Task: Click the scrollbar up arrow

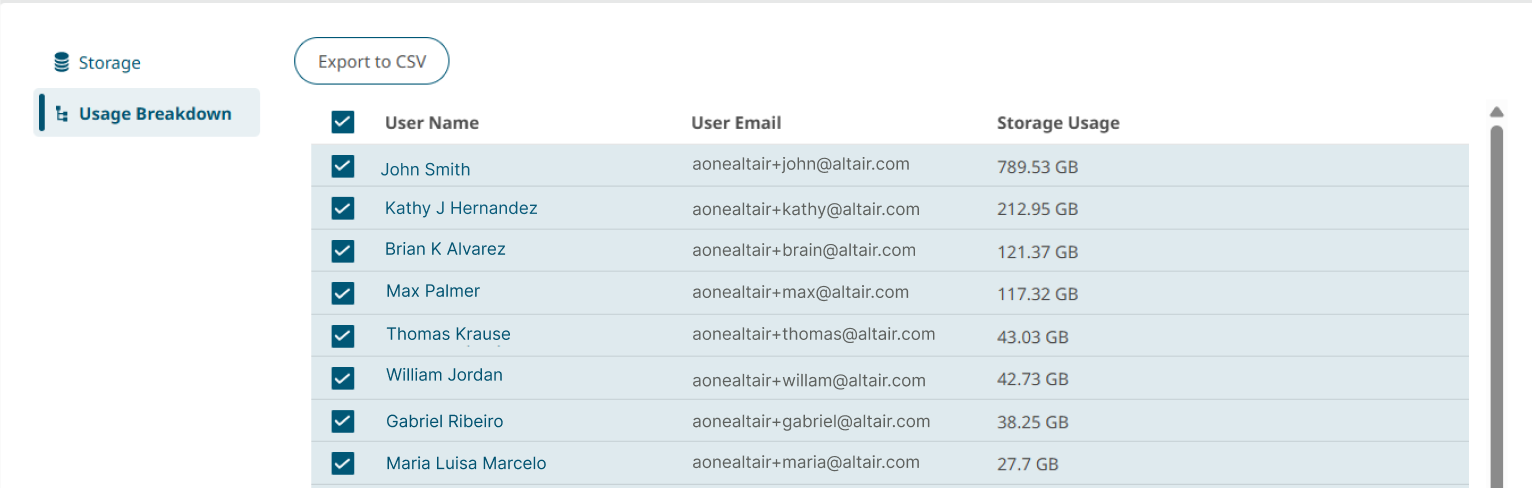Action: tap(1497, 112)
